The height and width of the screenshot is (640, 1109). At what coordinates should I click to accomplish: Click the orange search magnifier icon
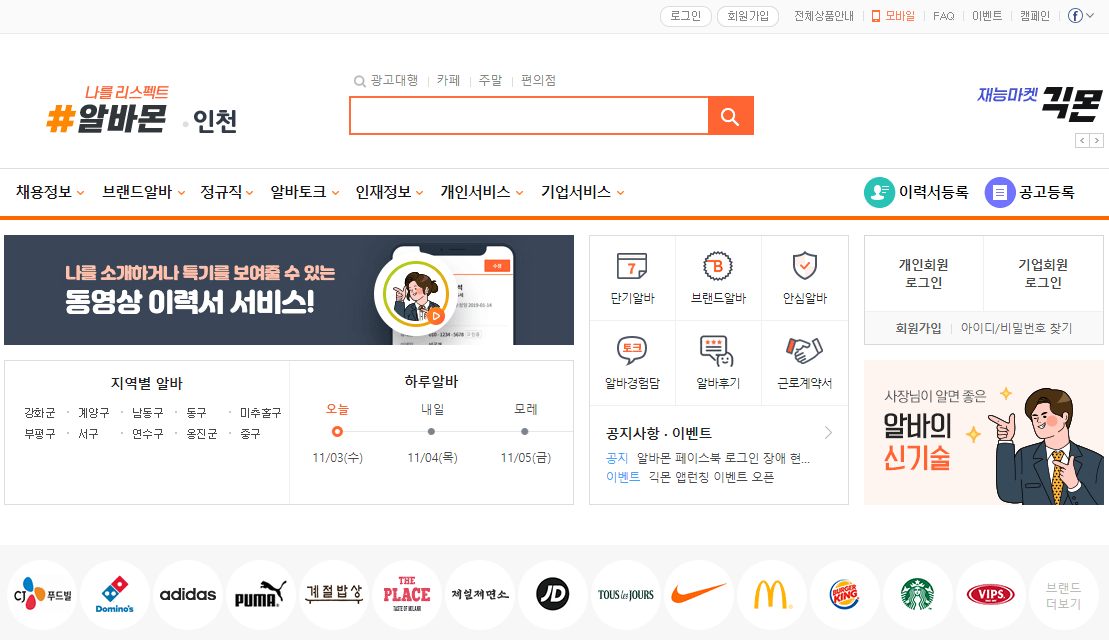(730, 116)
